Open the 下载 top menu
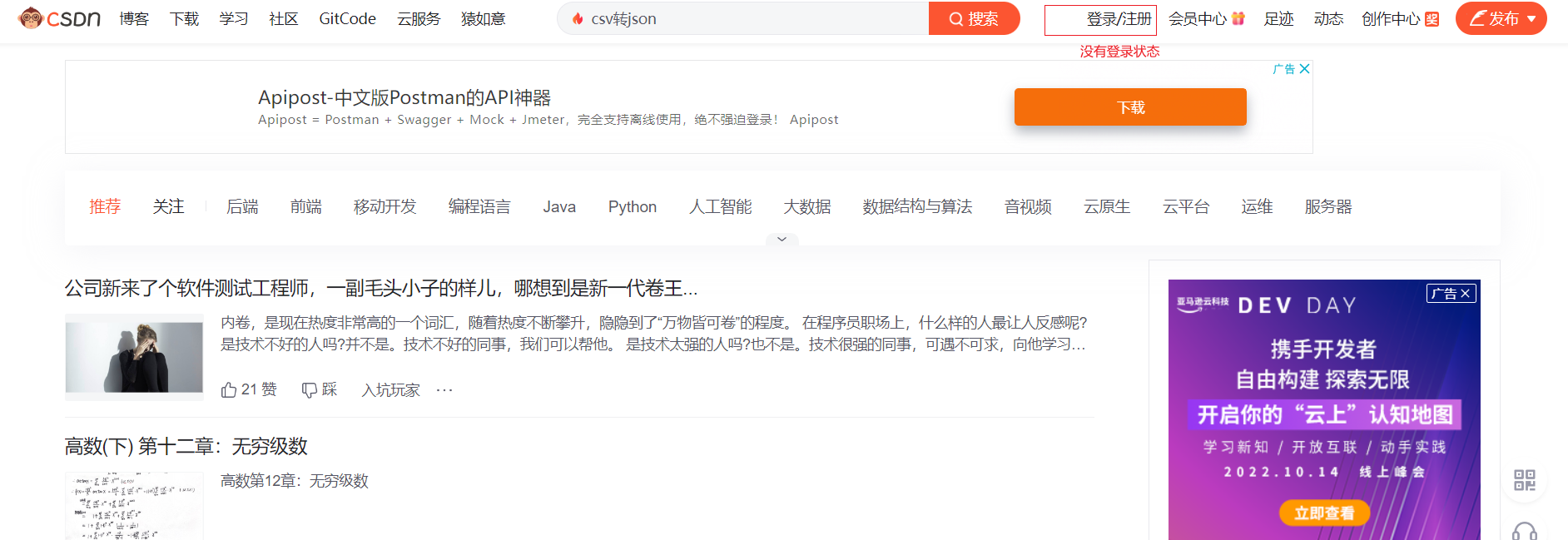 click(x=184, y=18)
